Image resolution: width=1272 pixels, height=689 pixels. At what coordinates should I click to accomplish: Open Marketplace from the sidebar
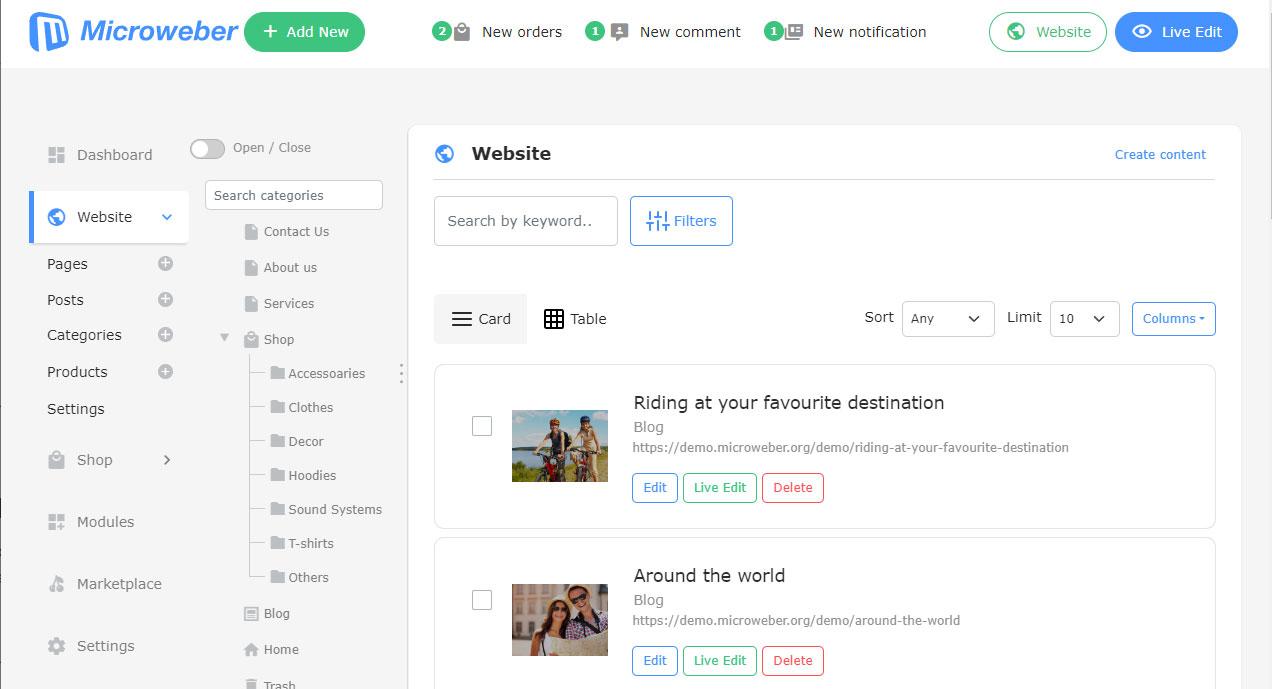tap(118, 584)
